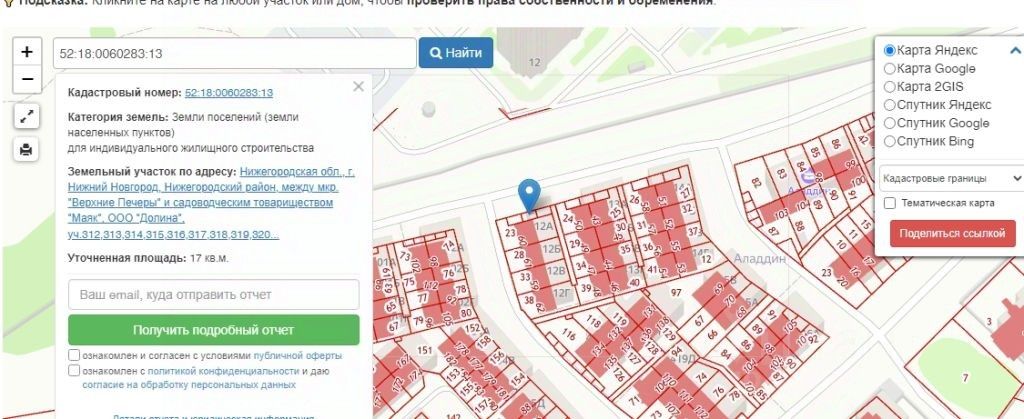The width and height of the screenshot is (1024, 419).
Task: Click Получить подробный отчет button
Action: pos(214,330)
